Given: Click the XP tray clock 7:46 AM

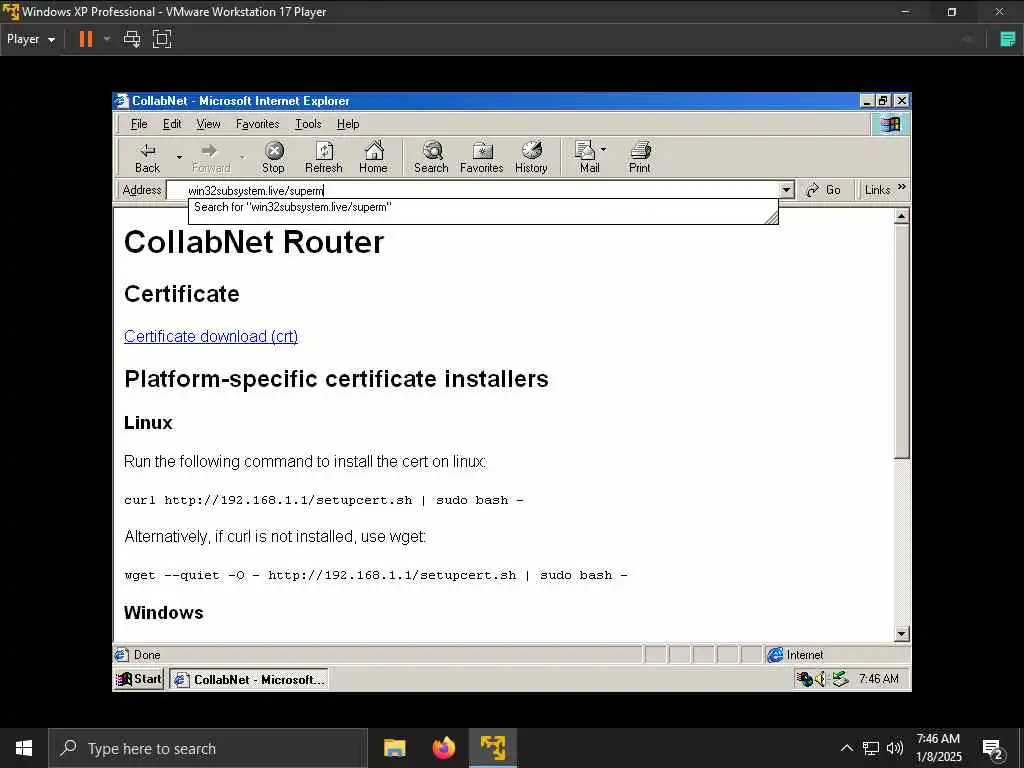Looking at the screenshot, I should tap(879, 679).
